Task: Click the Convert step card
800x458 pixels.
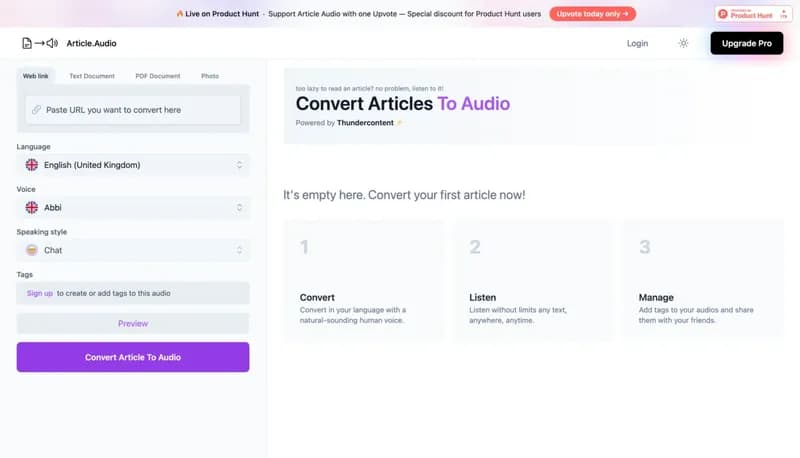Action: [x=364, y=281]
